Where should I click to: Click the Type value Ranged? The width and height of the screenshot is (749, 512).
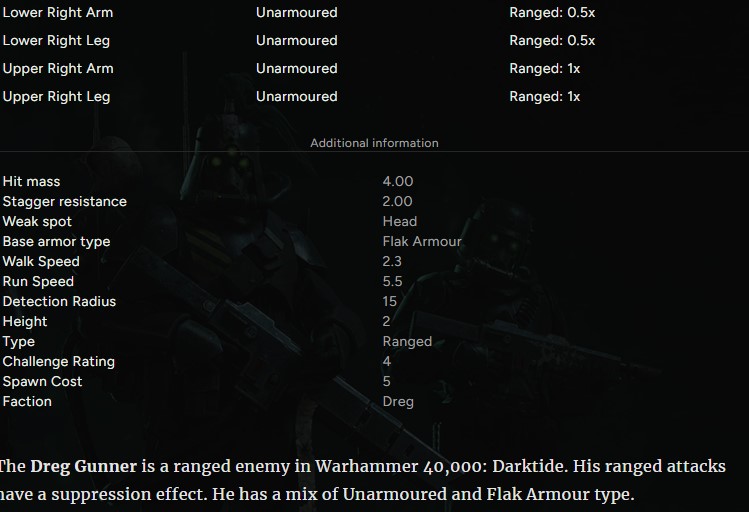[407, 341]
